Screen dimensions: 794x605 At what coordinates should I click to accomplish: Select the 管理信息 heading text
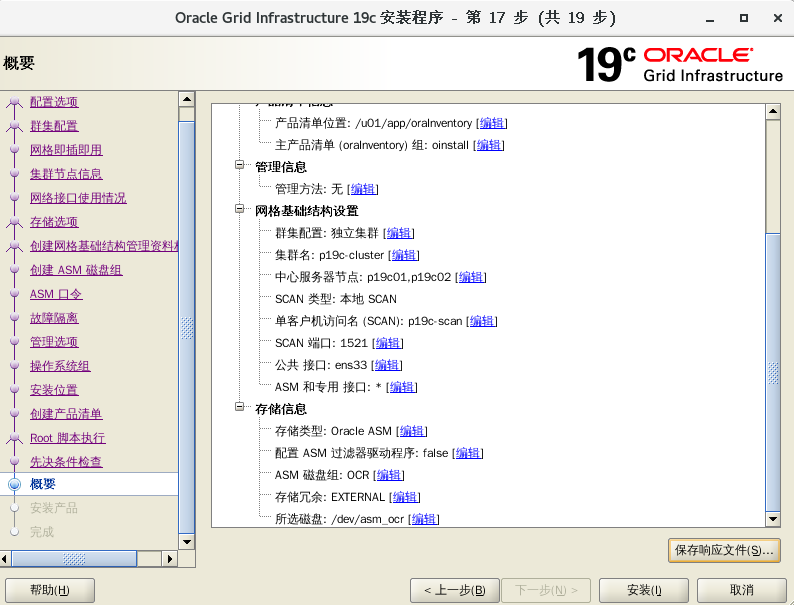[x=281, y=167]
